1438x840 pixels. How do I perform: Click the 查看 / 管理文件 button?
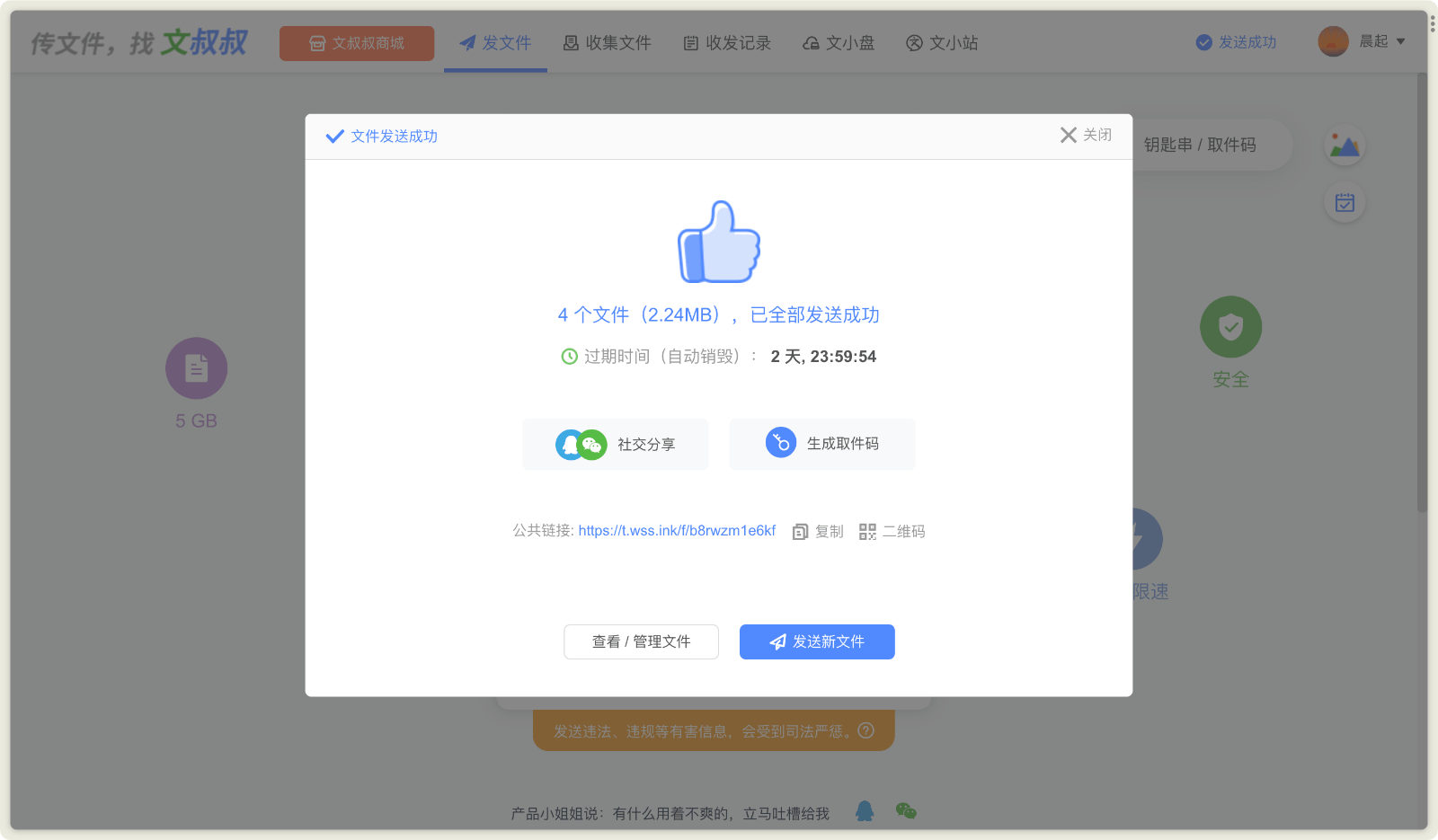[641, 641]
